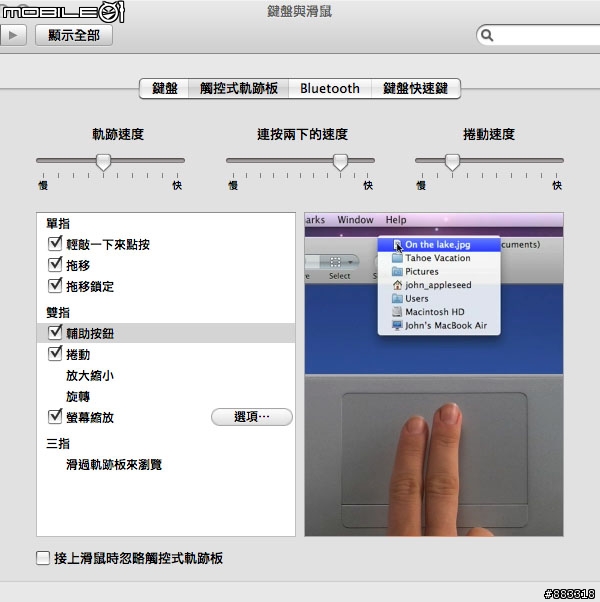Click the 單指 section heading
The width and height of the screenshot is (600, 602).
click(x=58, y=223)
